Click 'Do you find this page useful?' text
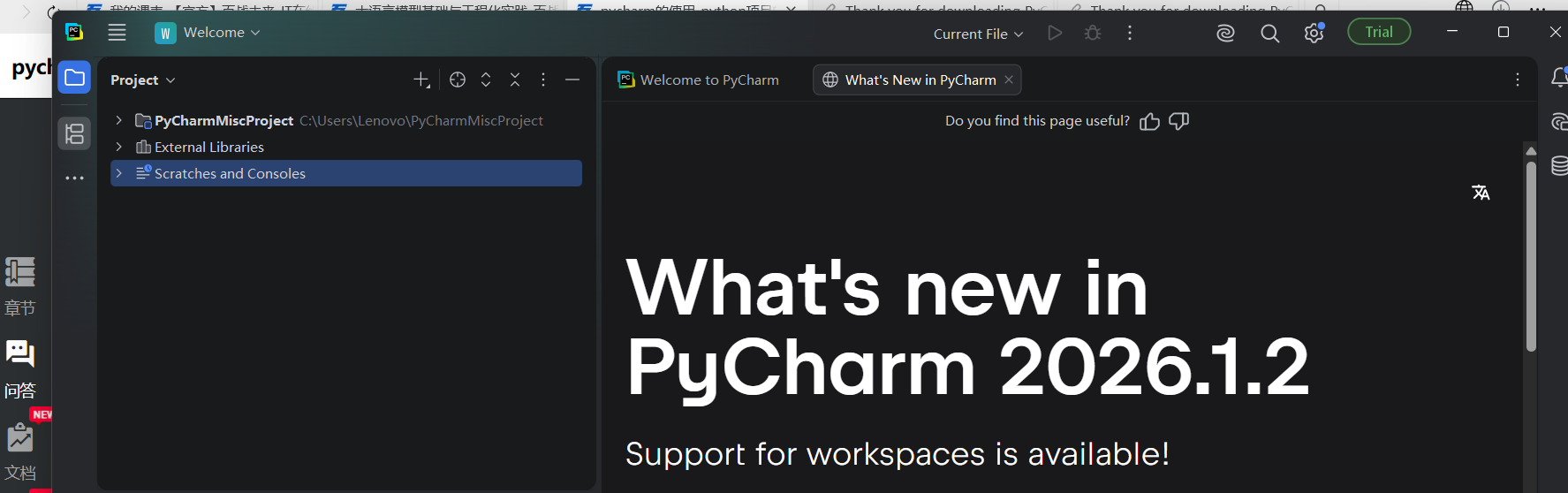This screenshot has height=493, width=1568. (x=1037, y=121)
